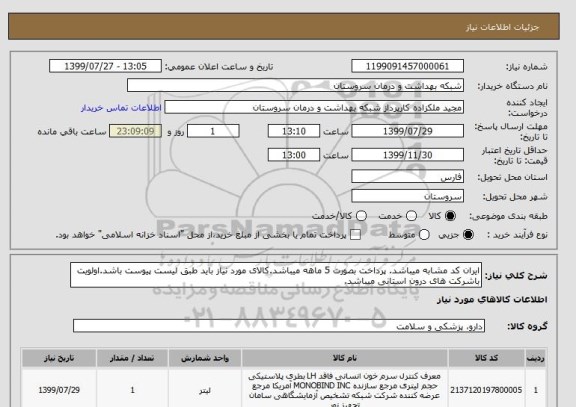Click the countdown timer 23:09:09
The image size is (576, 407).
click(135, 131)
